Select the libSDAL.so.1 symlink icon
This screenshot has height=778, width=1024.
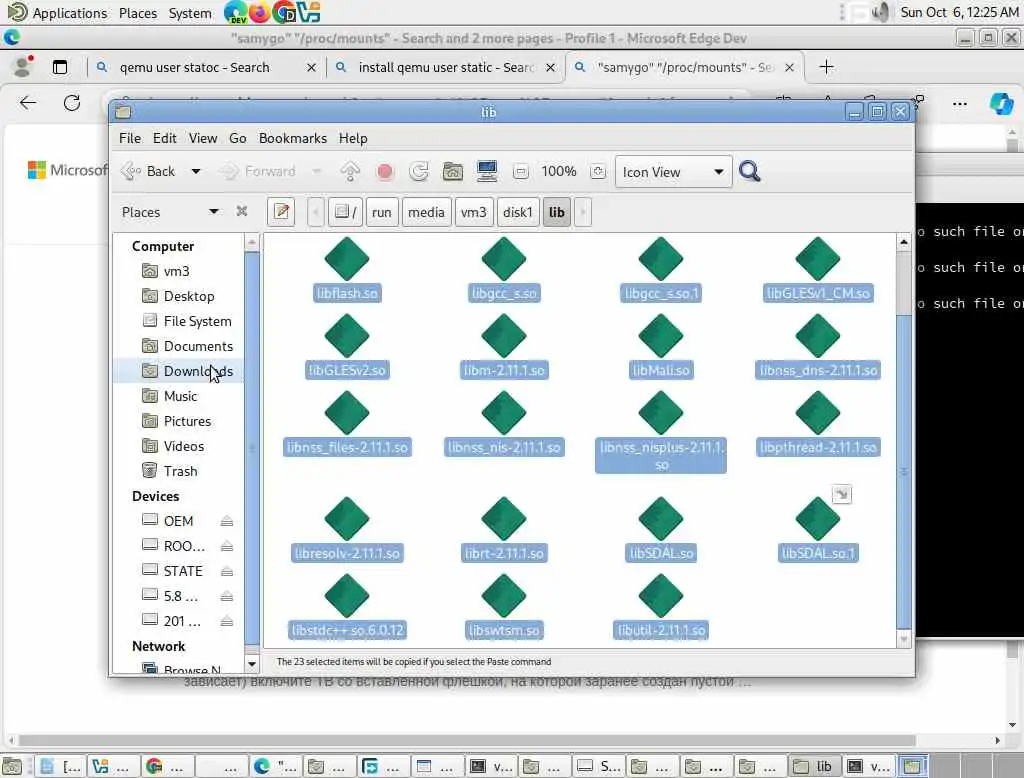pyautogui.click(x=818, y=519)
